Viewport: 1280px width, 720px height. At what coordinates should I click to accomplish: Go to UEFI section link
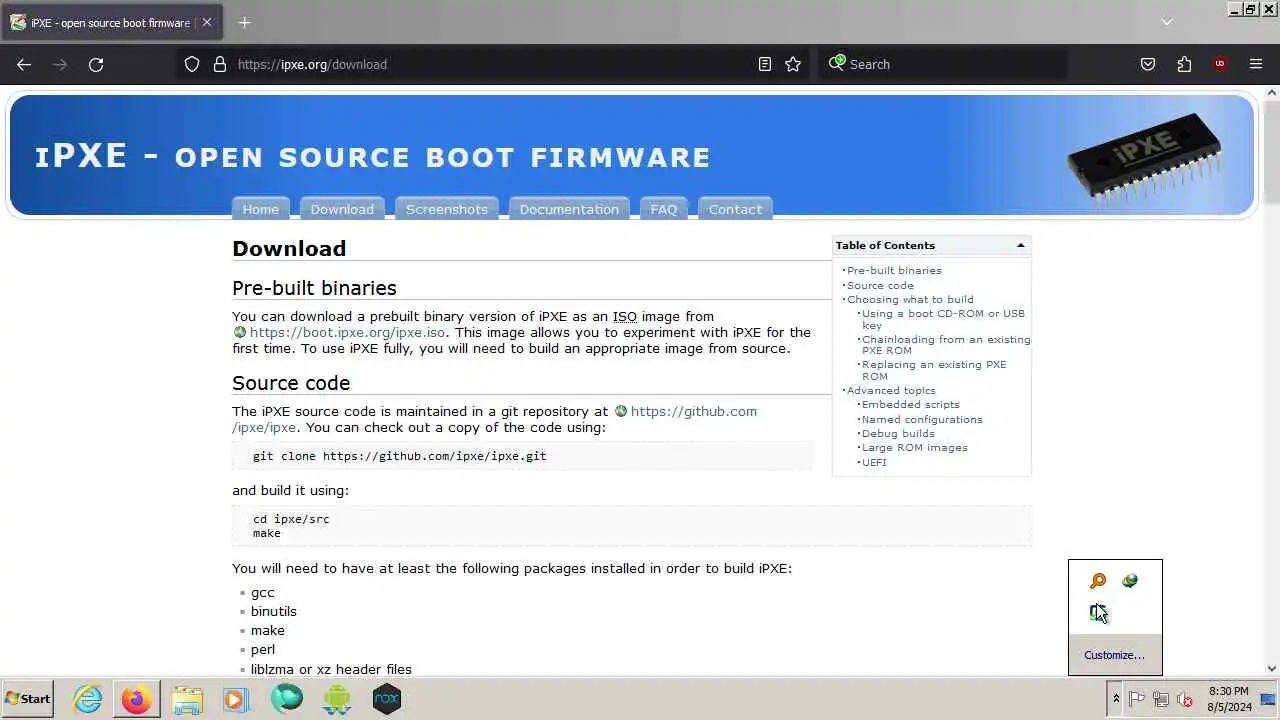[x=874, y=462]
